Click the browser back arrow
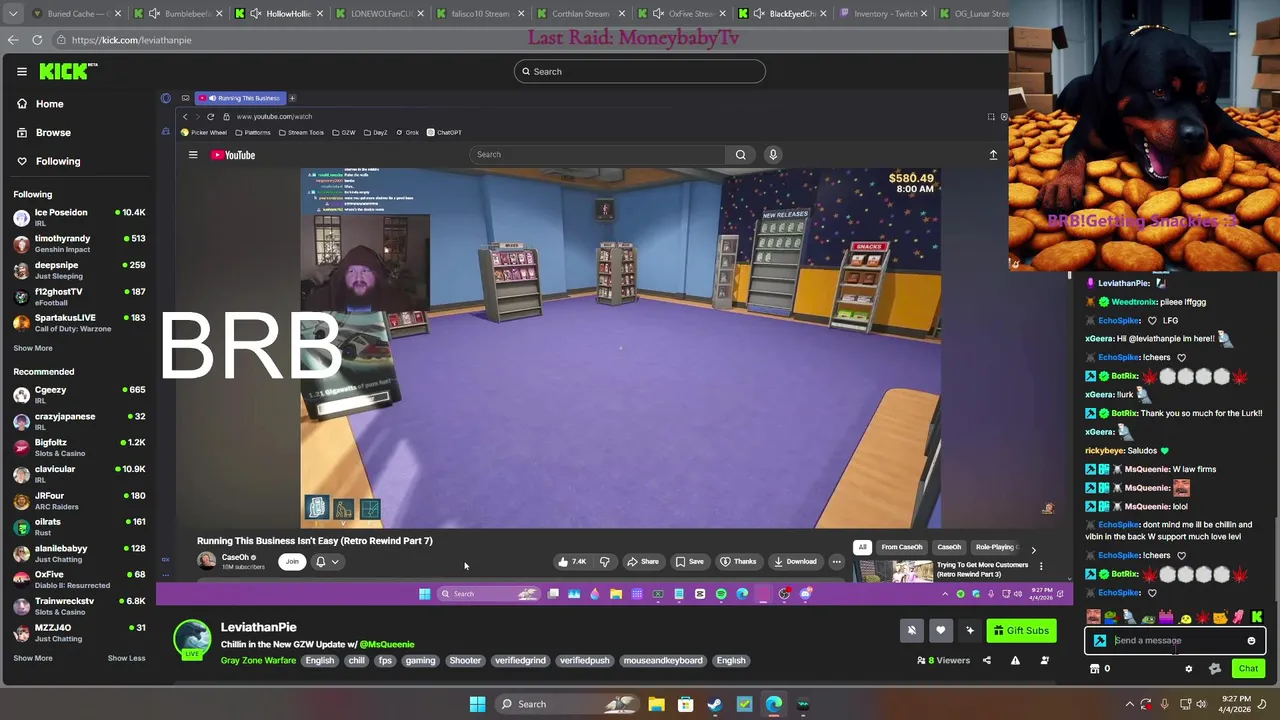 [x=13, y=40]
